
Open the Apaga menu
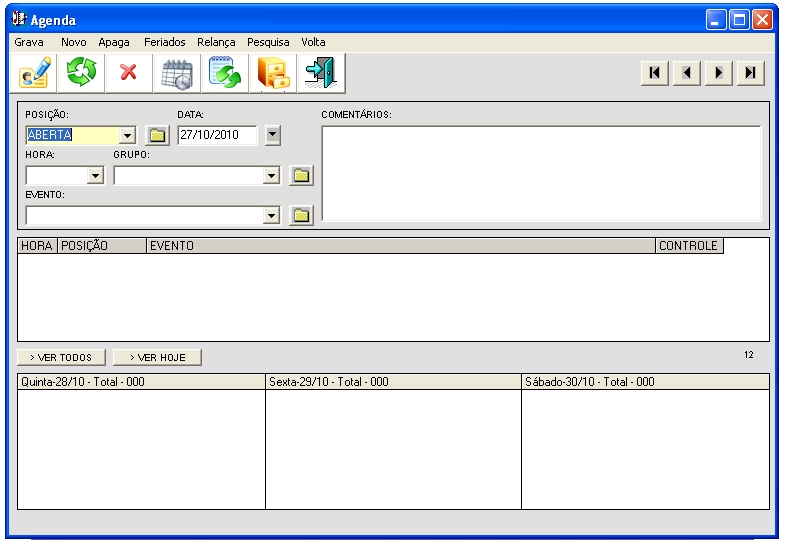tap(114, 42)
